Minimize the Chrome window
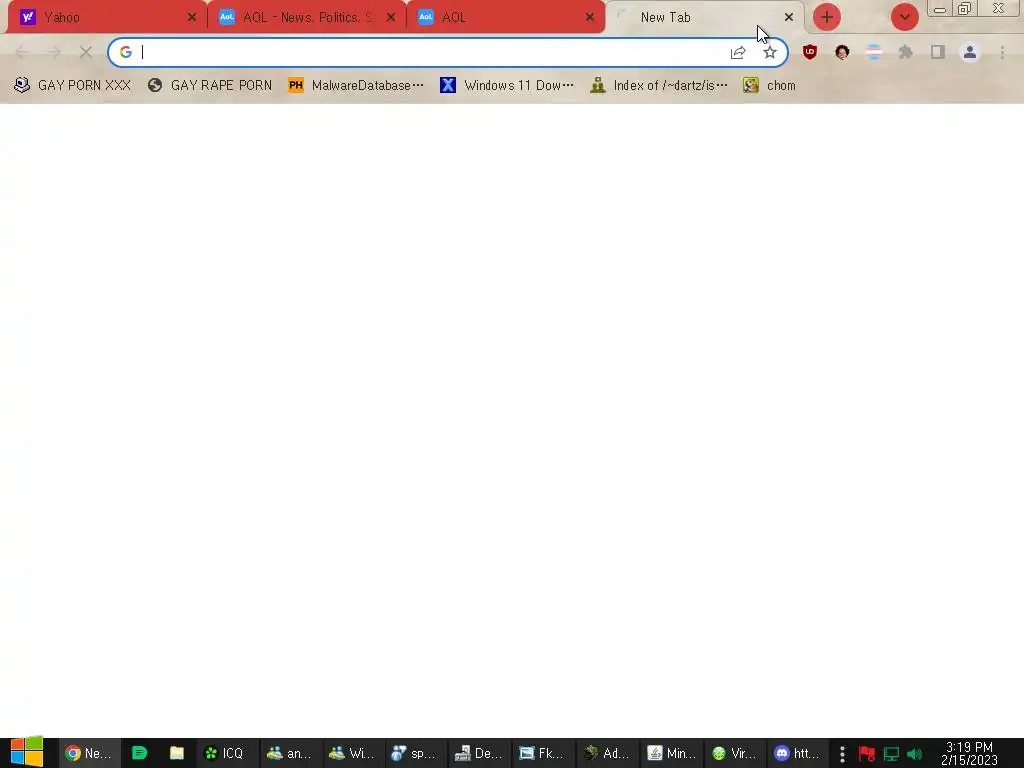Image resolution: width=1024 pixels, height=768 pixels. point(940,9)
